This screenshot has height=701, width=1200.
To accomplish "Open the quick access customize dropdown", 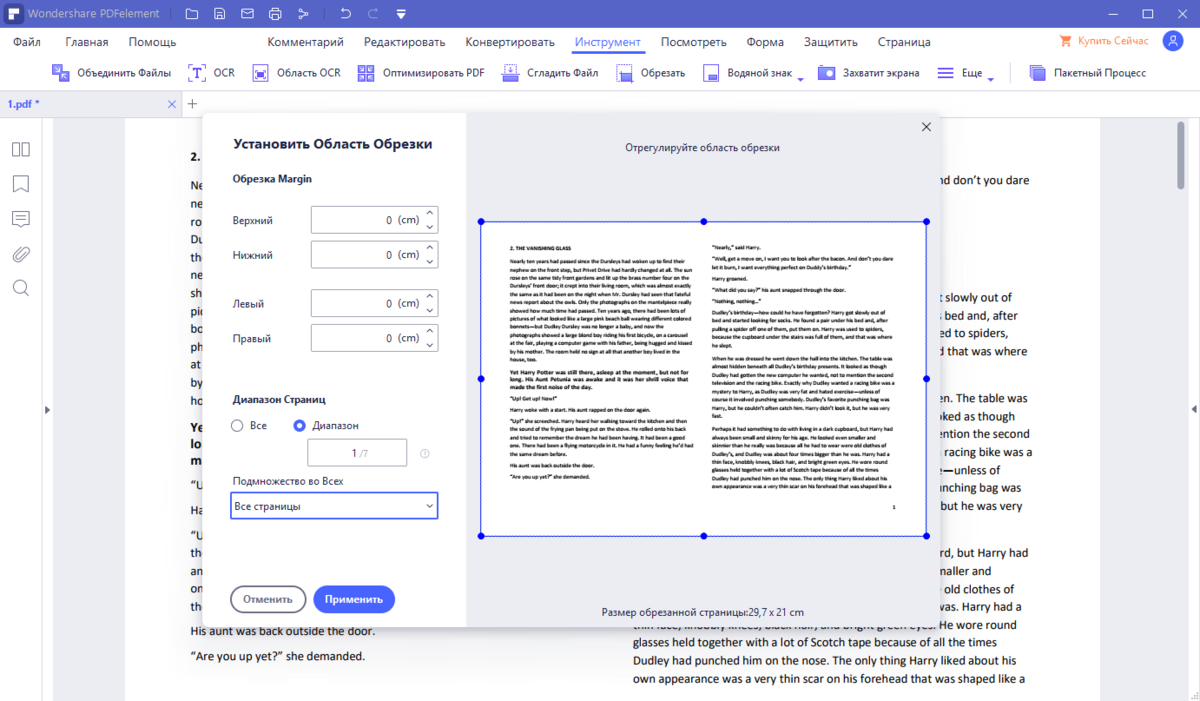I will (x=401, y=14).
